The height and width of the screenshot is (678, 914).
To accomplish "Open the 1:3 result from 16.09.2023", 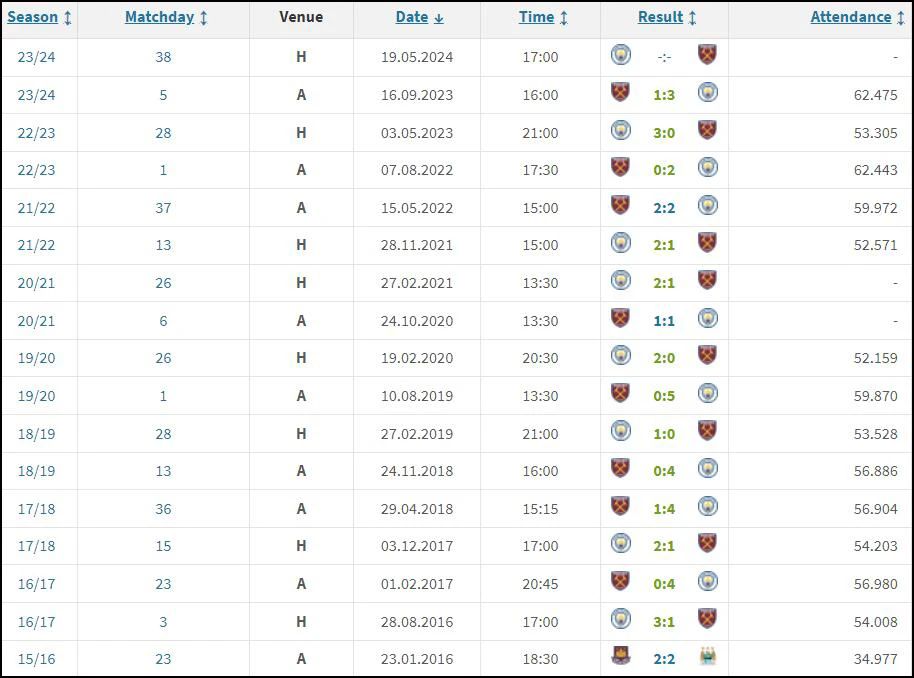I will coord(664,95).
